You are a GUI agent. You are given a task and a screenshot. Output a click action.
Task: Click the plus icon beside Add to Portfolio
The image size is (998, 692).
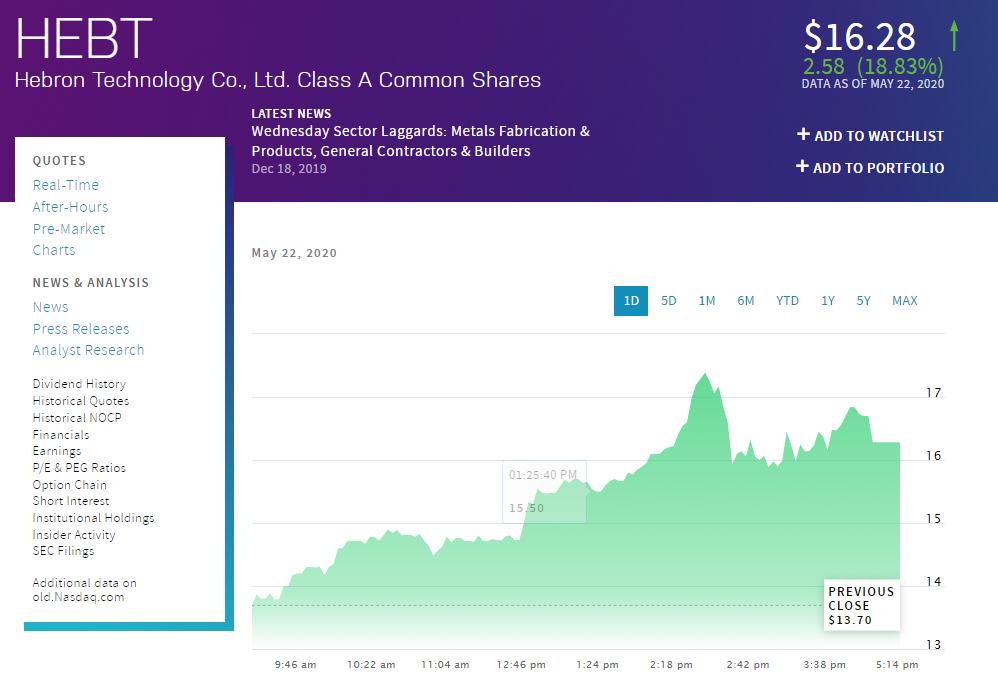coord(802,166)
